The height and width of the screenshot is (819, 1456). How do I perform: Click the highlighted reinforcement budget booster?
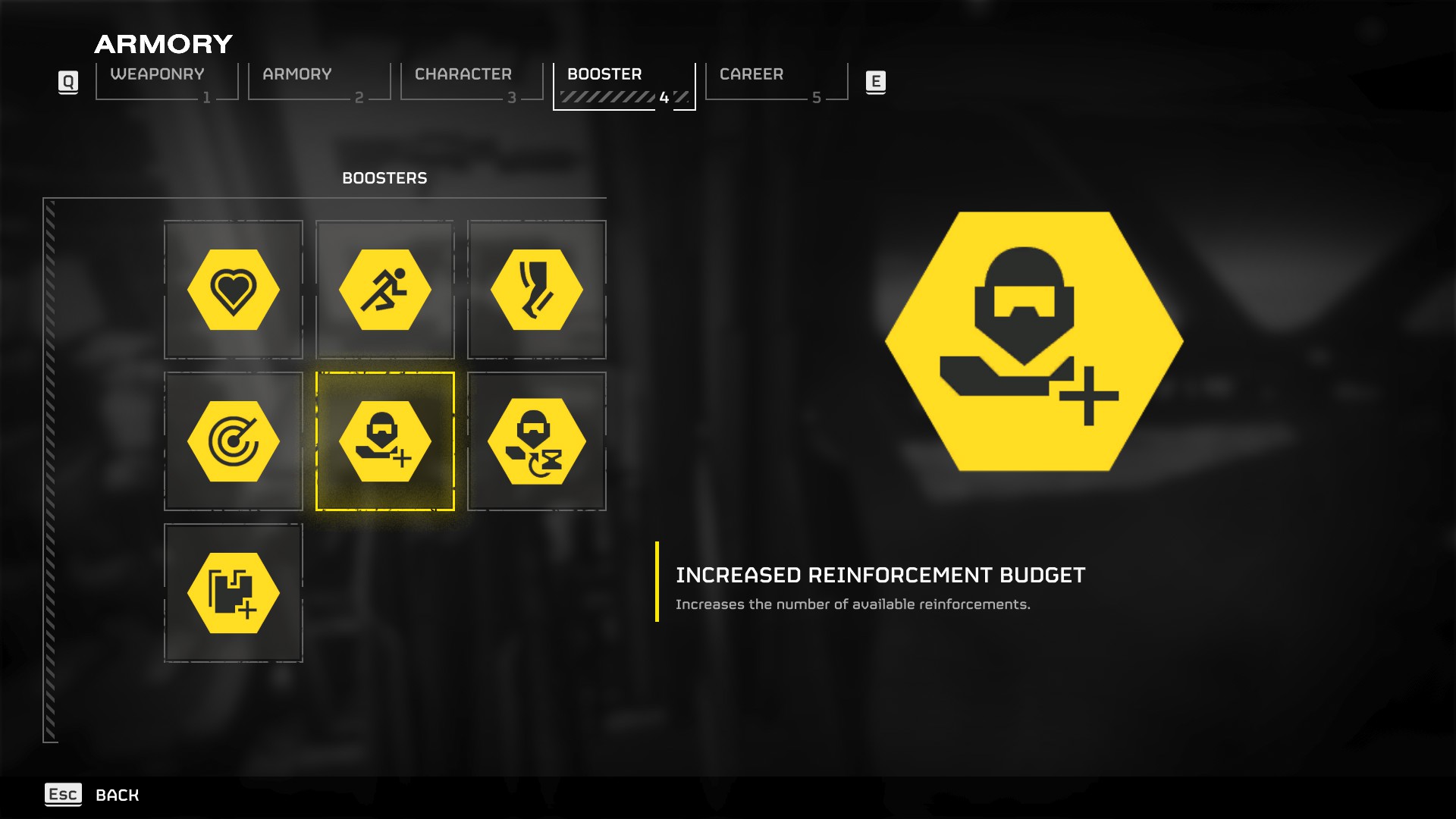[385, 441]
